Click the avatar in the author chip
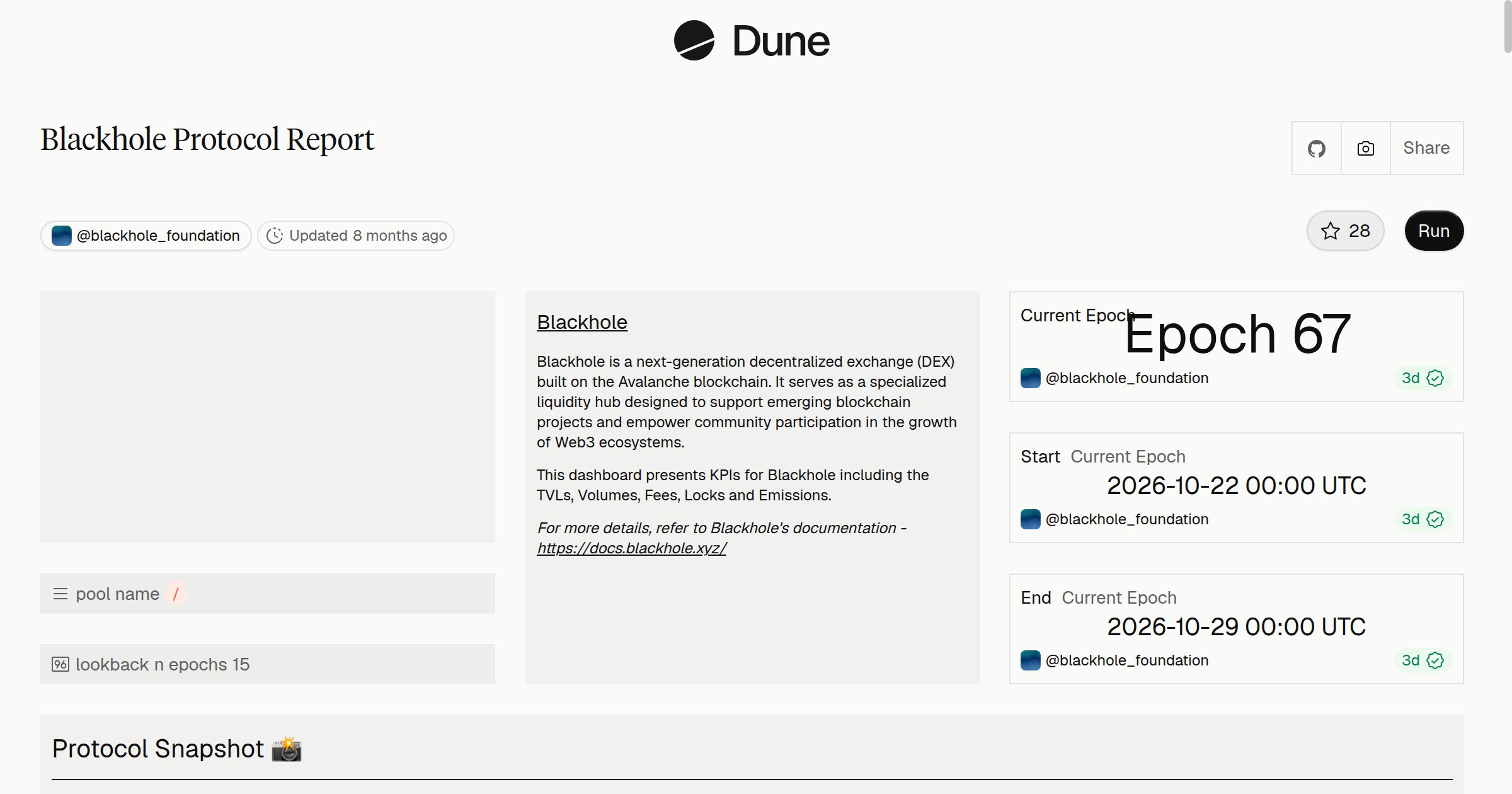The width and height of the screenshot is (1512, 794). click(62, 236)
